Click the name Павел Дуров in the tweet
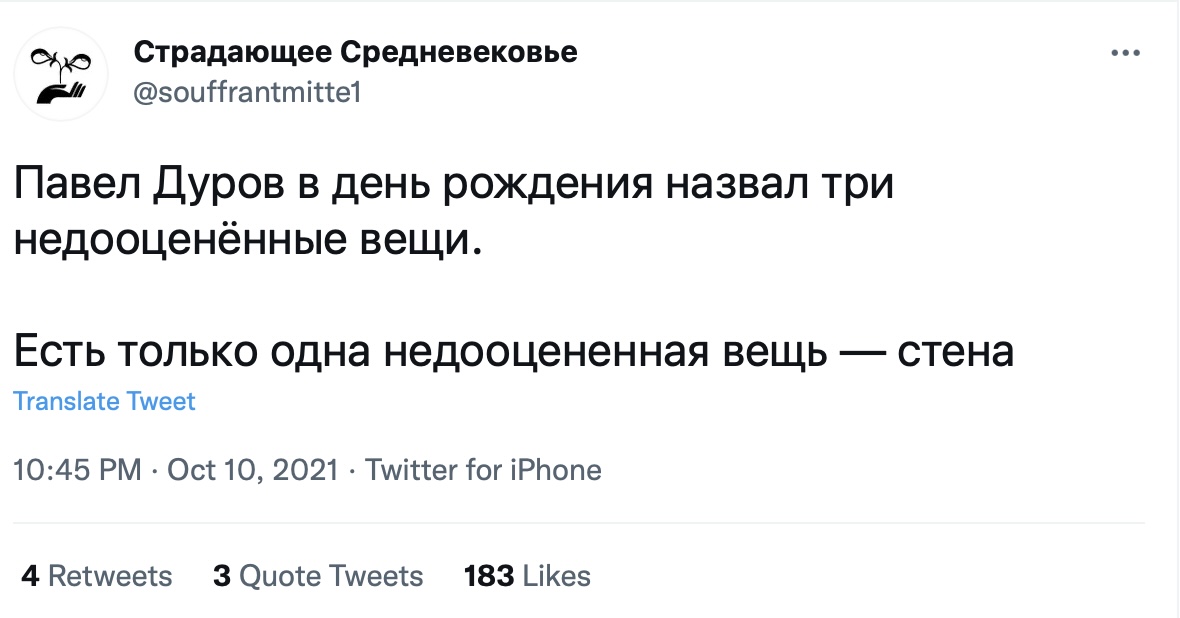Image resolution: width=1180 pixels, height=618 pixels. click(149, 184)
